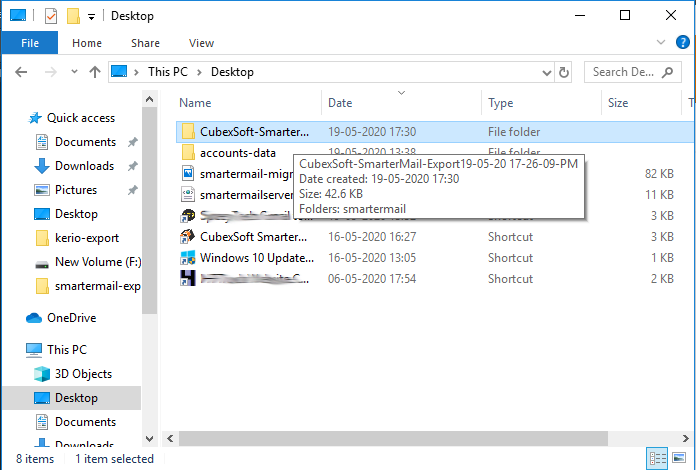This screenshot has width=696, height=470.
Task: Click the Windows 10 Update shortcut icon
Action: tap(188, 258)
